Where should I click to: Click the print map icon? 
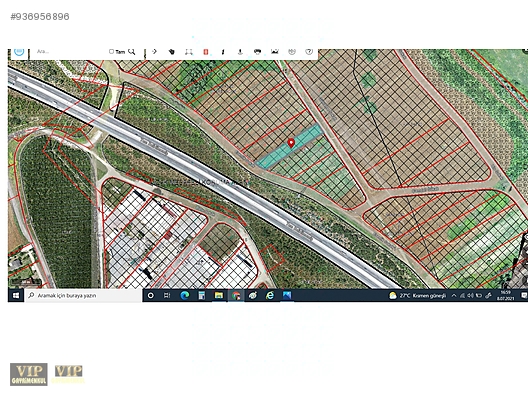[x=257, y=52]
